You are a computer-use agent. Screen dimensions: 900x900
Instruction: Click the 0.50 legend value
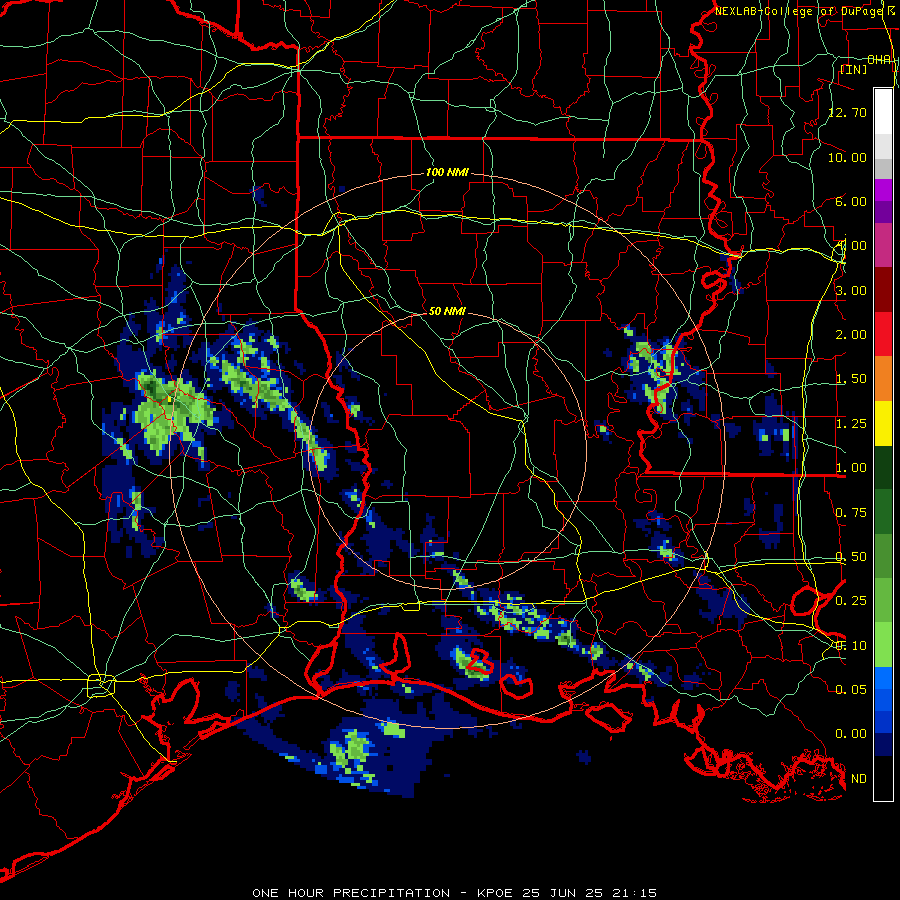851,557
